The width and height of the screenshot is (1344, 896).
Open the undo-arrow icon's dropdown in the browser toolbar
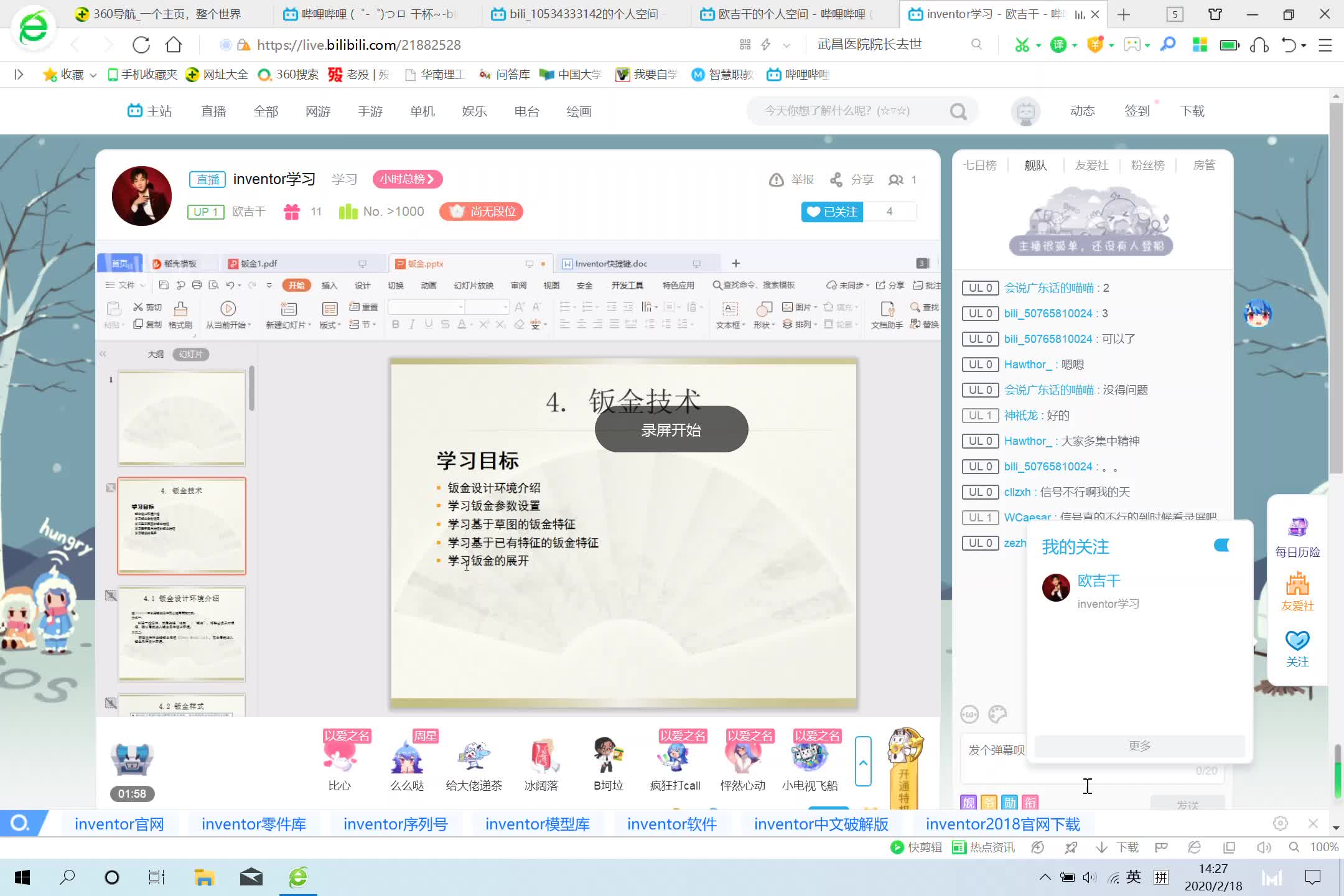pyautogui.click(x=1304, y=45)
